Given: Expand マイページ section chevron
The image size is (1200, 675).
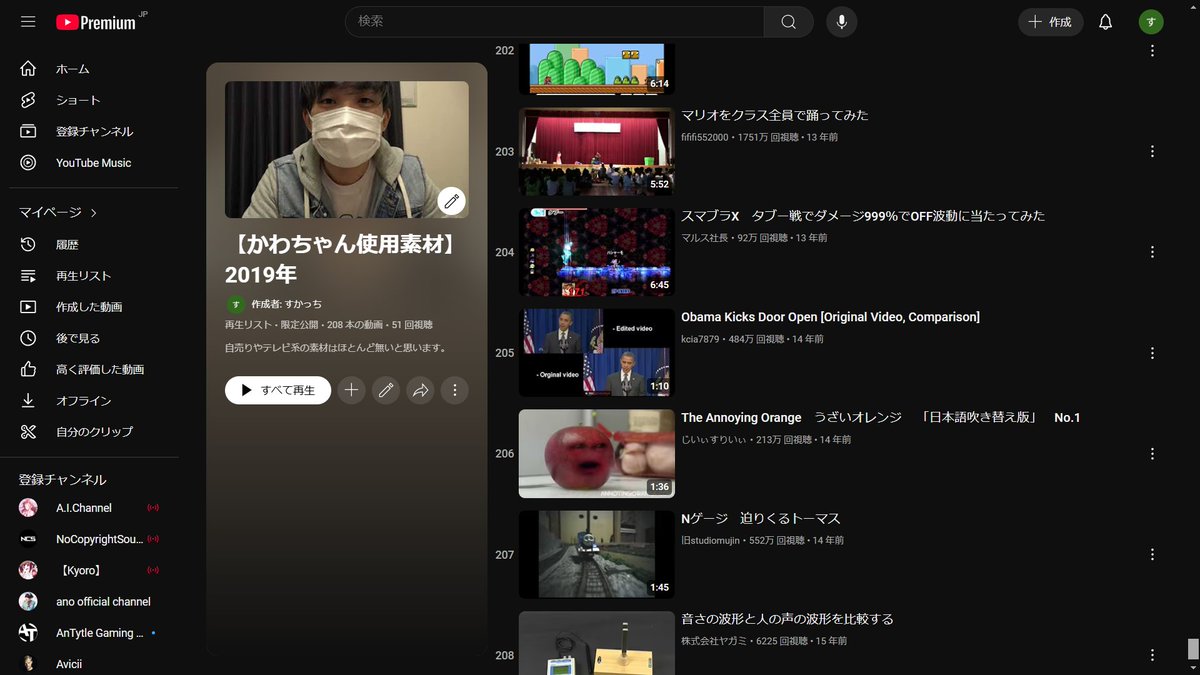Looking at the screenshot, I should pyautogui.click(x=94, y=212).
